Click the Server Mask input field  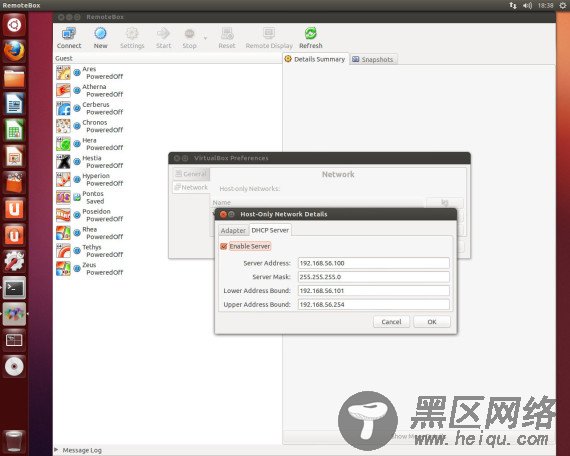click(374, 277)
